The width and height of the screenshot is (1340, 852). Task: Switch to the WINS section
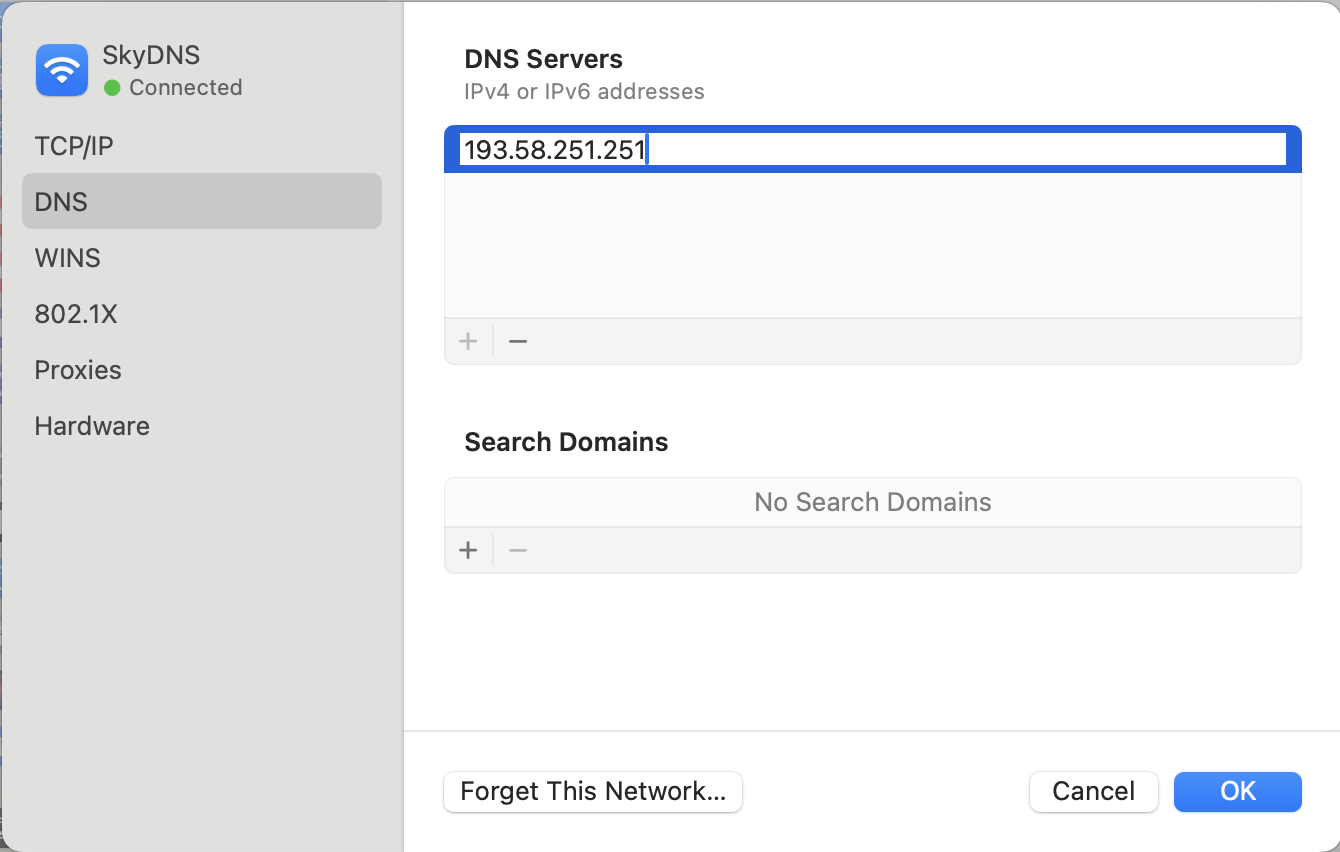coord(67,258)
